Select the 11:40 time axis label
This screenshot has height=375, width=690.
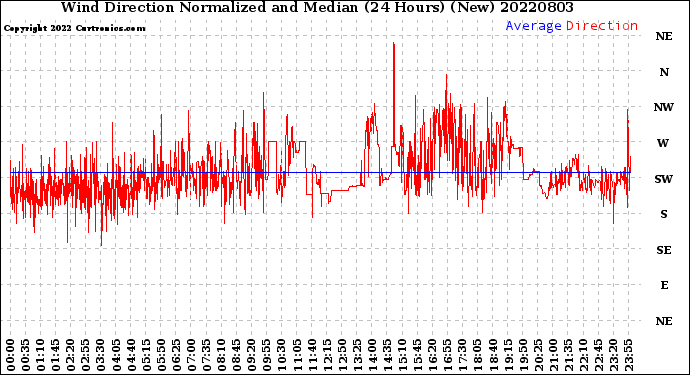click(x=312, y=355)
